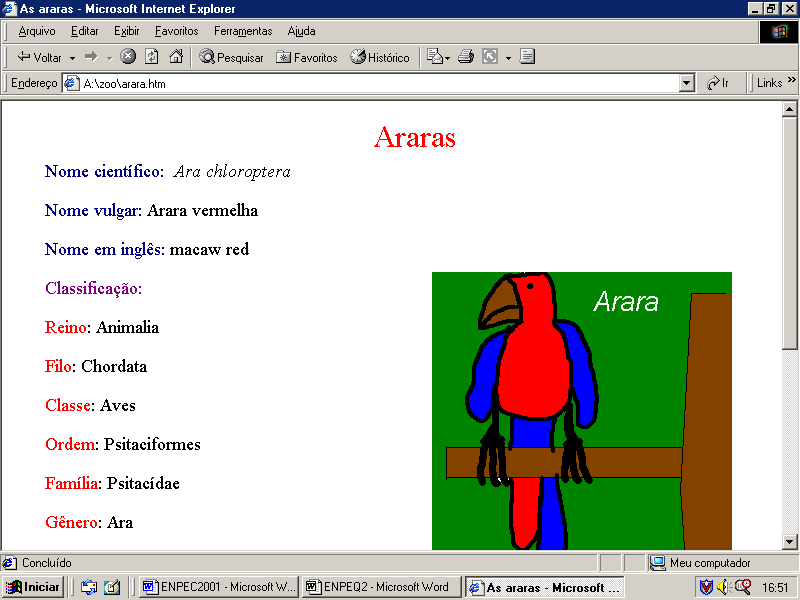Click the Windows logo throbber icon
Viewport: 800px width, 600px height.
coord(779,32)
